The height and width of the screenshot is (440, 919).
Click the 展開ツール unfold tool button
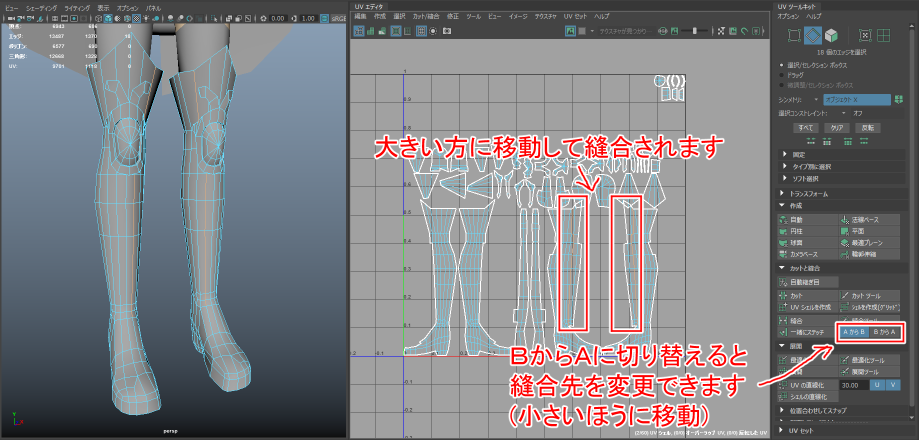(869, 371)
